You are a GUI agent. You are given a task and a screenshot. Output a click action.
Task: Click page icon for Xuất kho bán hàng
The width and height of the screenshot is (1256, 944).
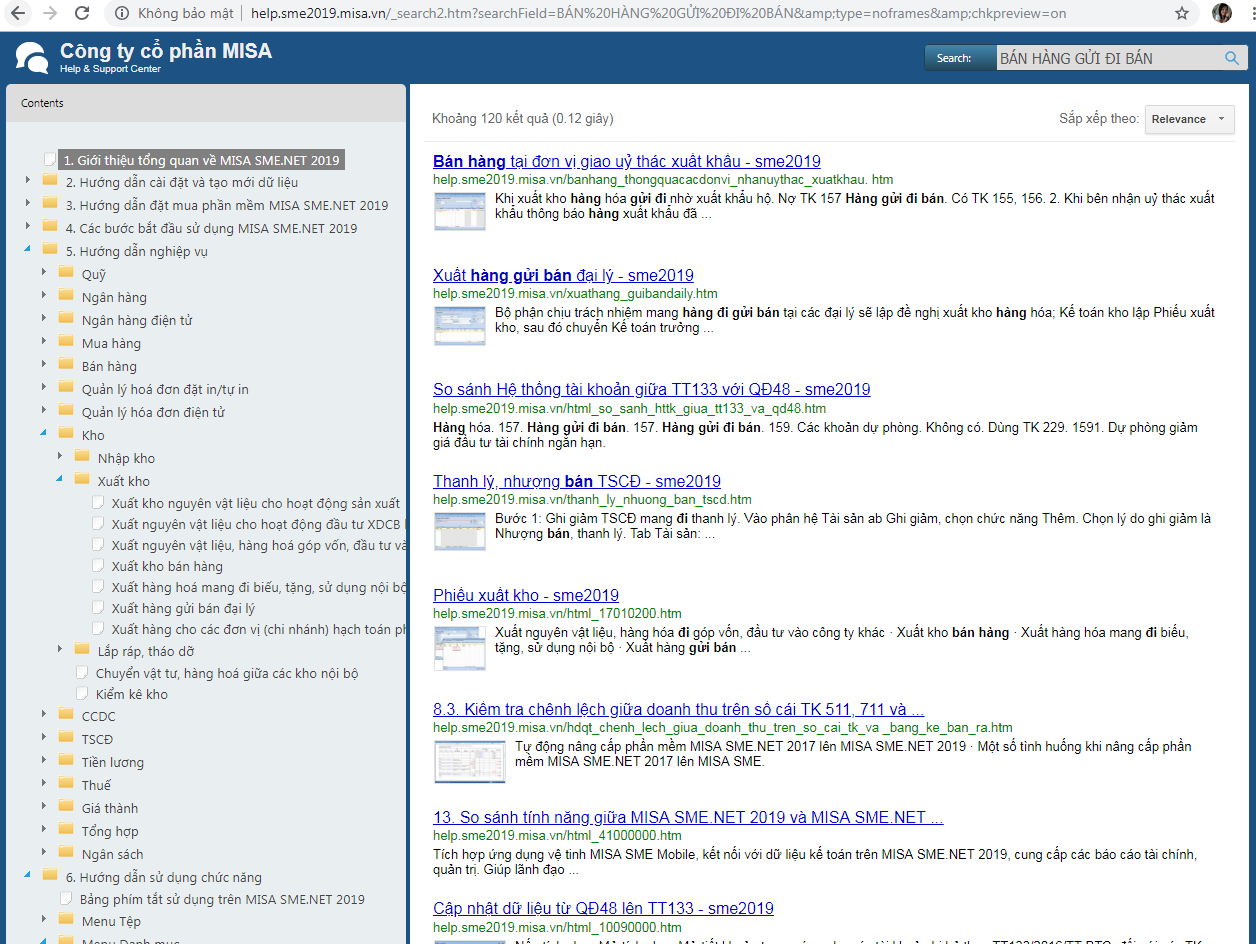(98, 566)
